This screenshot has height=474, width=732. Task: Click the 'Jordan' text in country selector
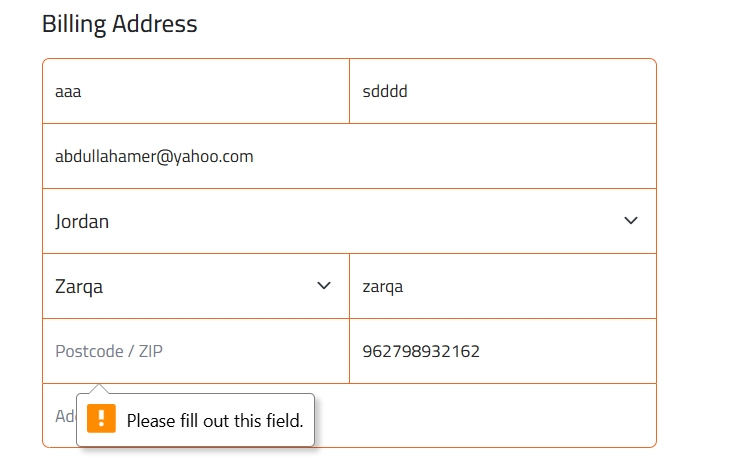coord(82,221)
